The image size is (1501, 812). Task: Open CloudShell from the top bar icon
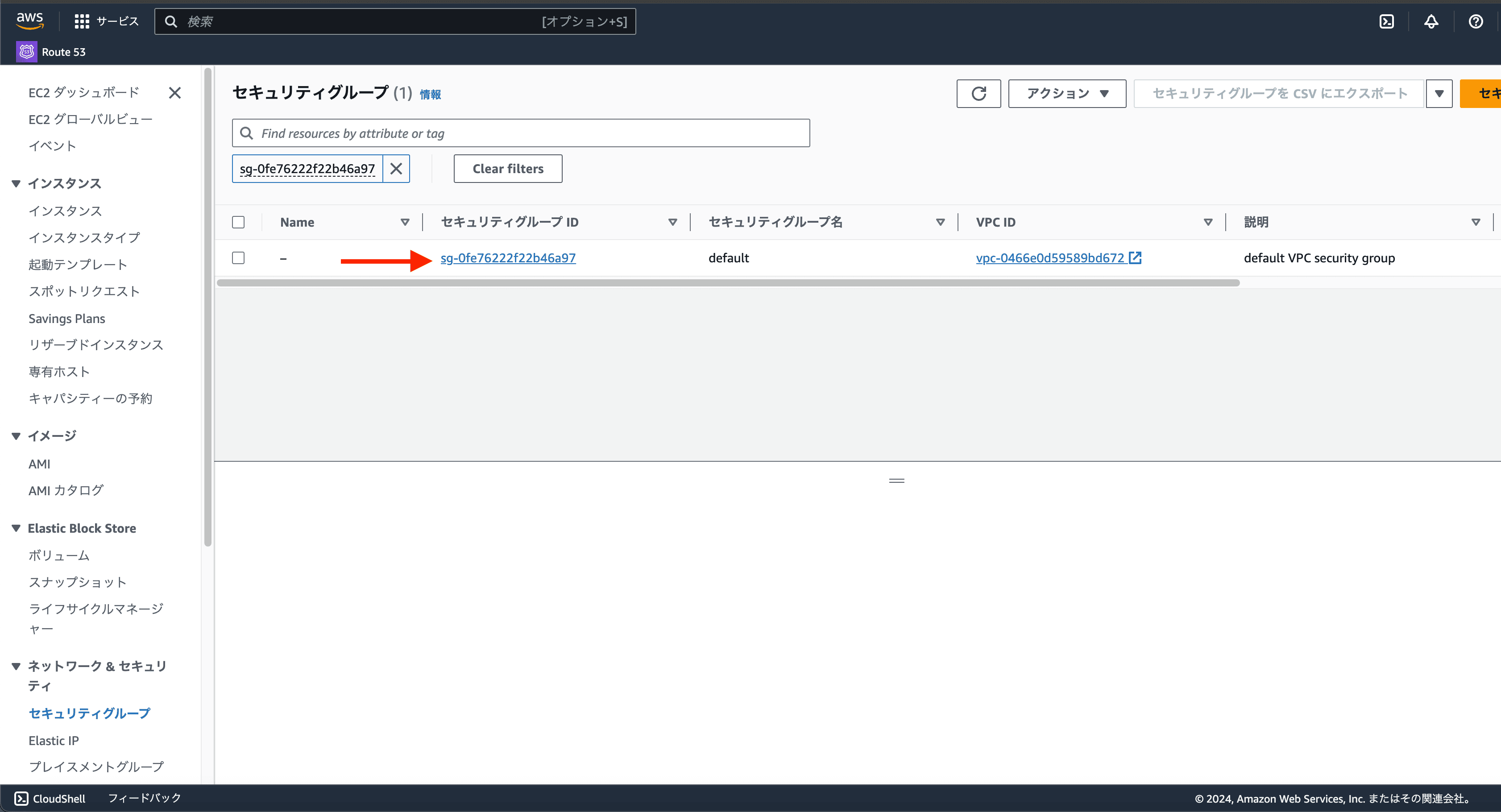click(x=1386, y=21)
